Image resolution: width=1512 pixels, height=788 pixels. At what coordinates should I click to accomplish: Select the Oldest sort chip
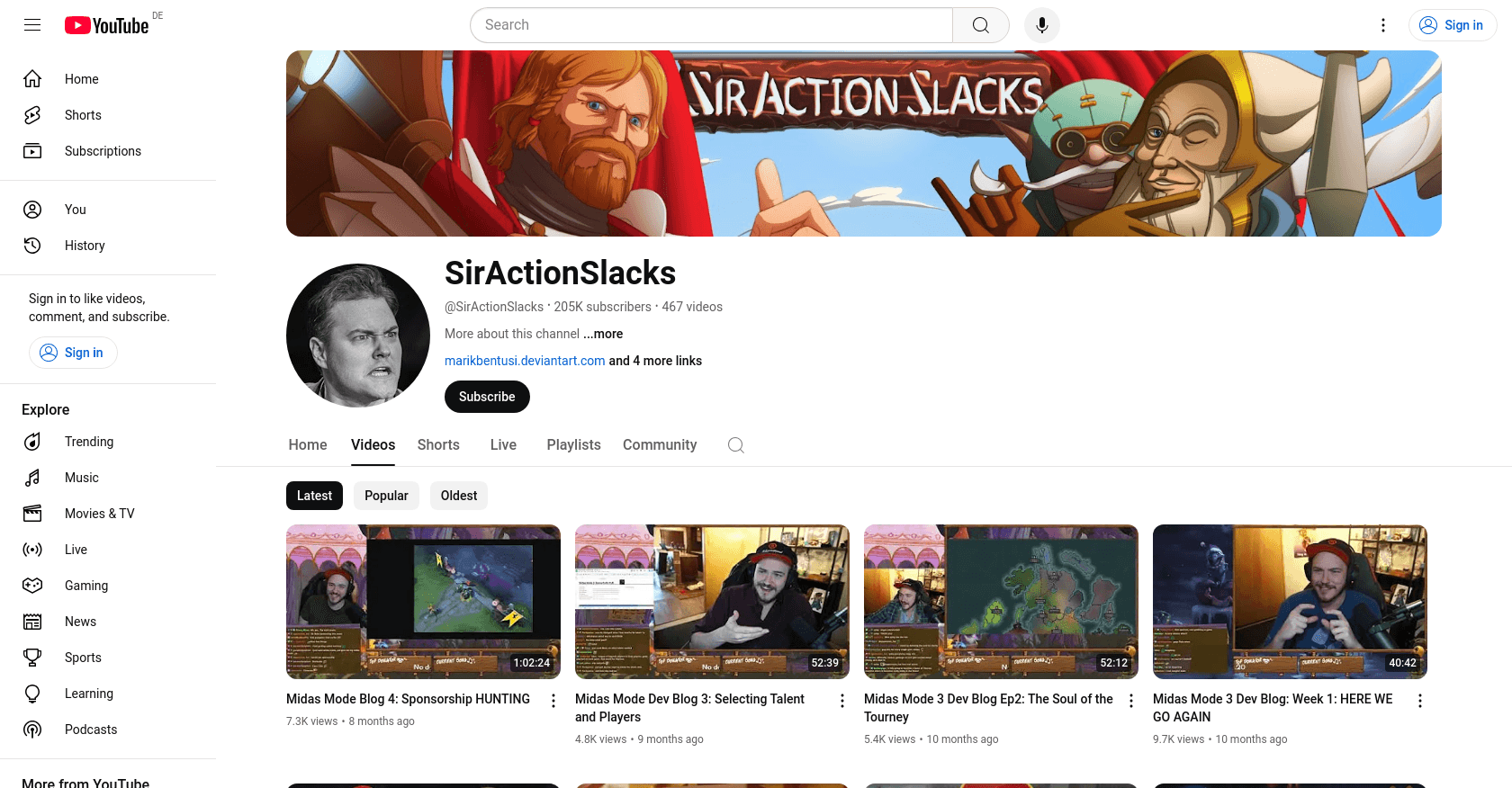tap(459, 496)
